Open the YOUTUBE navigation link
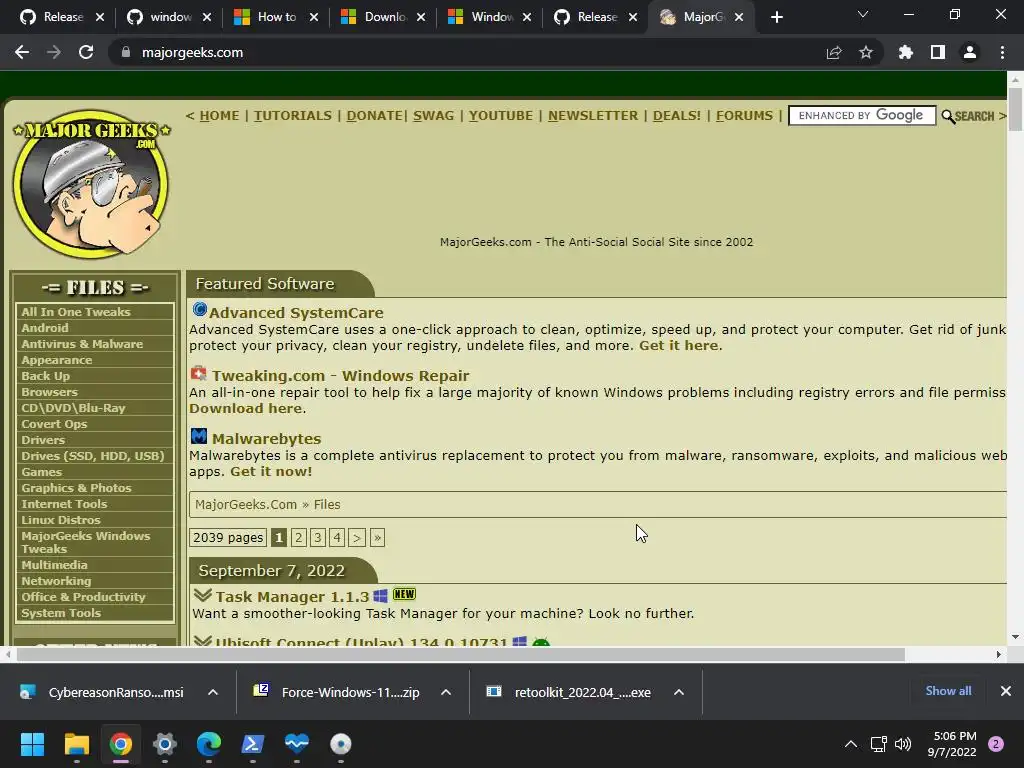 (x=501, y=116)
